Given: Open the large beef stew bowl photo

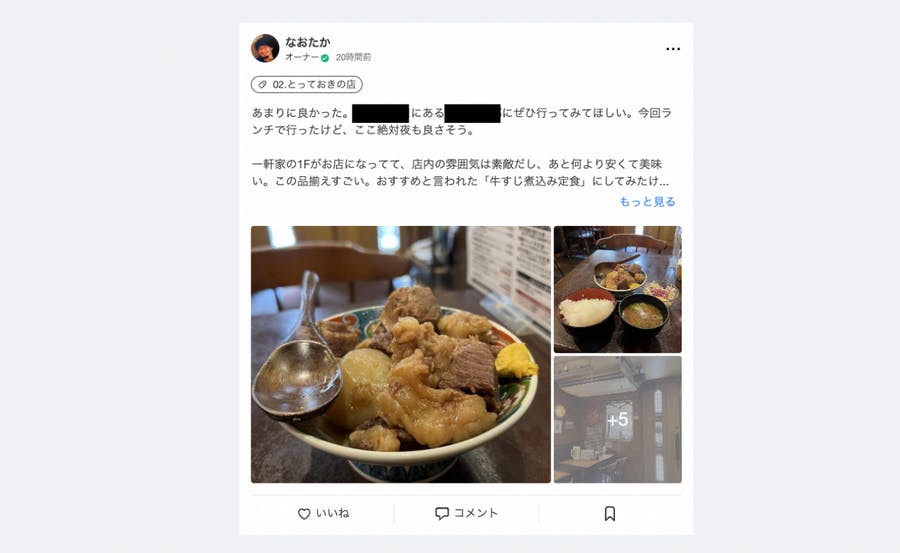Looking at the screenshot, I should (401, 354).
